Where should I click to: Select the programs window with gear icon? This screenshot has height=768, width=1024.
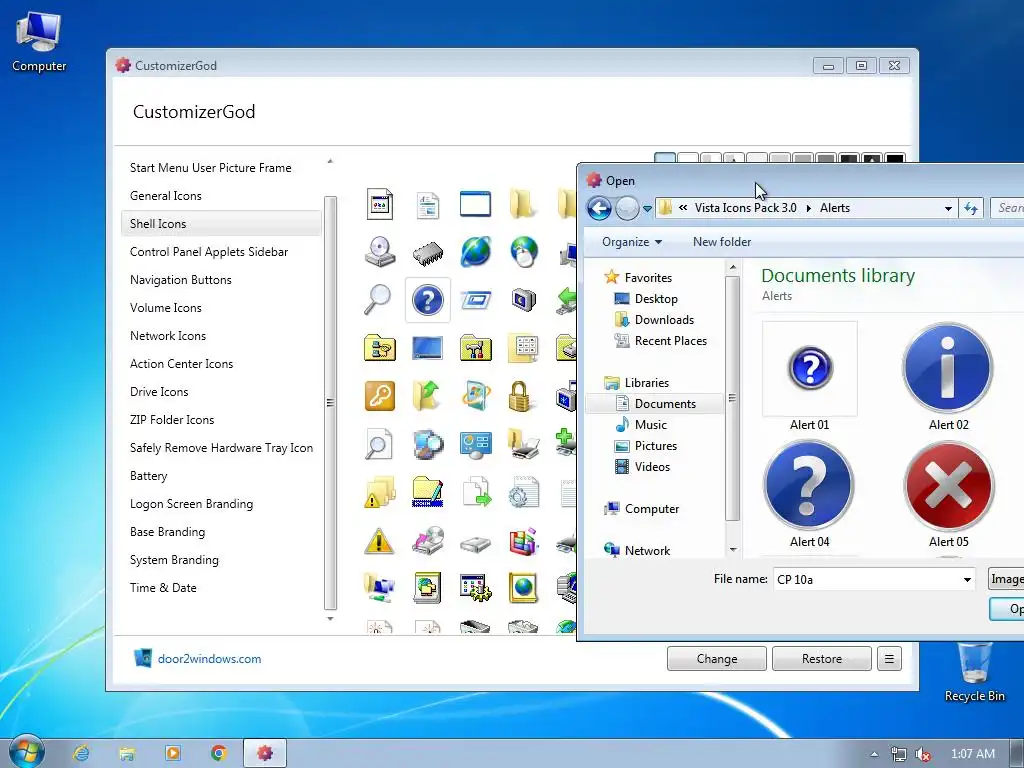tap(475, 588)
